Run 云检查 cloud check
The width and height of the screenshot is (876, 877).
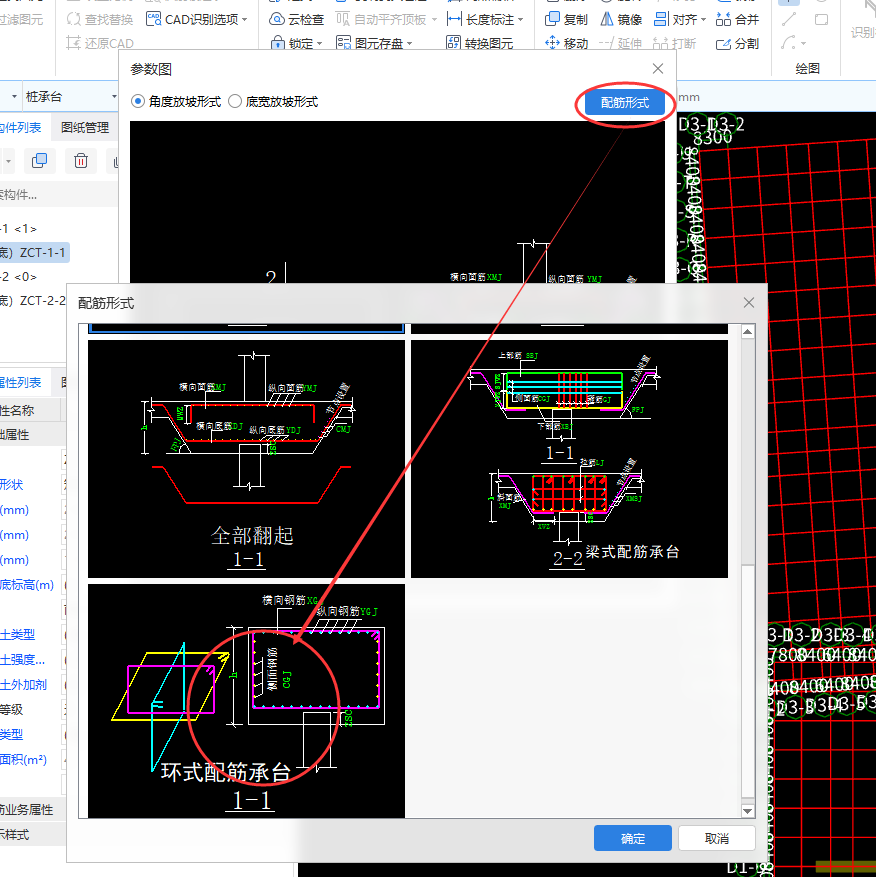pos(296,20)
